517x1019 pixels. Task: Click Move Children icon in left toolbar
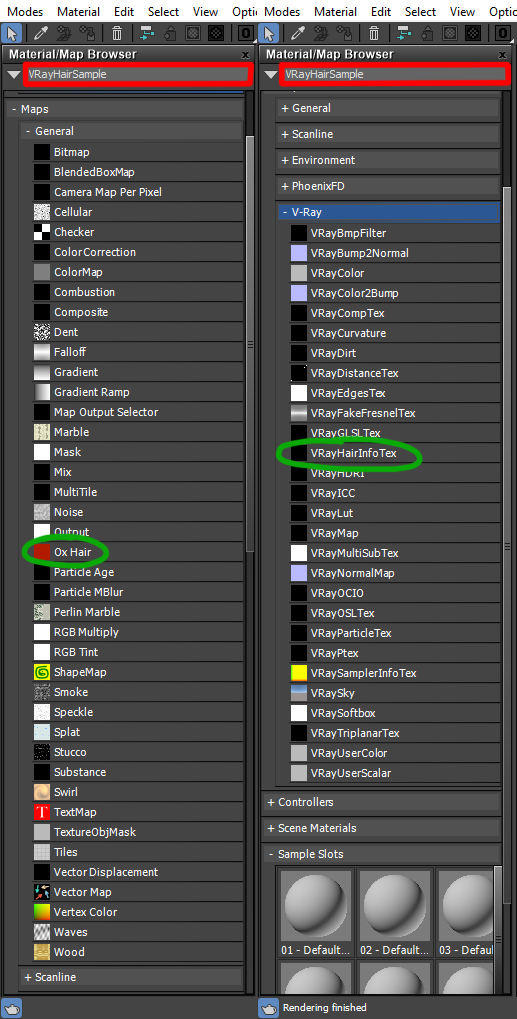(x=147, y=33)
